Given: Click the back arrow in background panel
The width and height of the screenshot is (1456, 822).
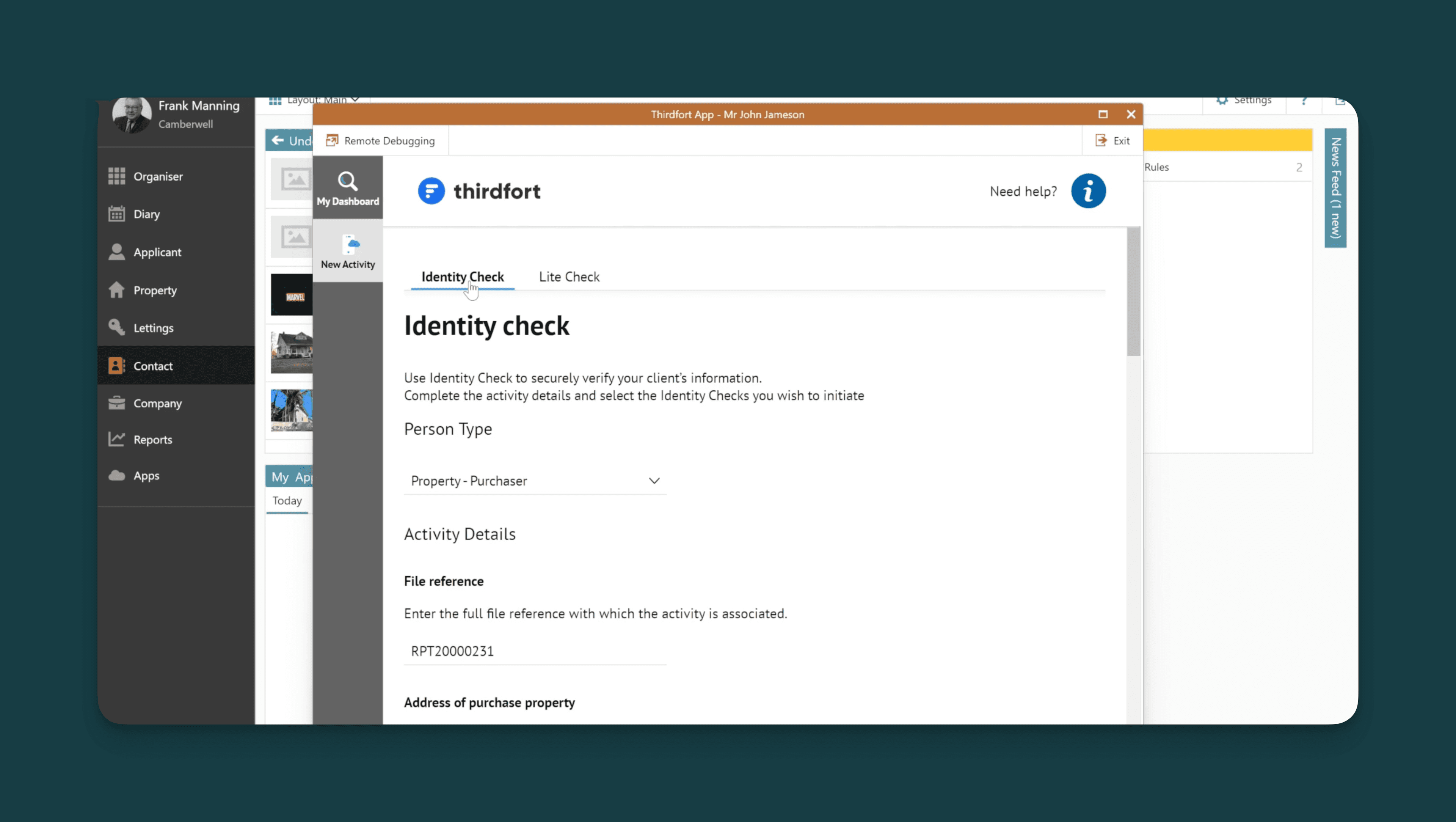Looking at the screenshot, I should pyautogui.click(x=278, y=140).
